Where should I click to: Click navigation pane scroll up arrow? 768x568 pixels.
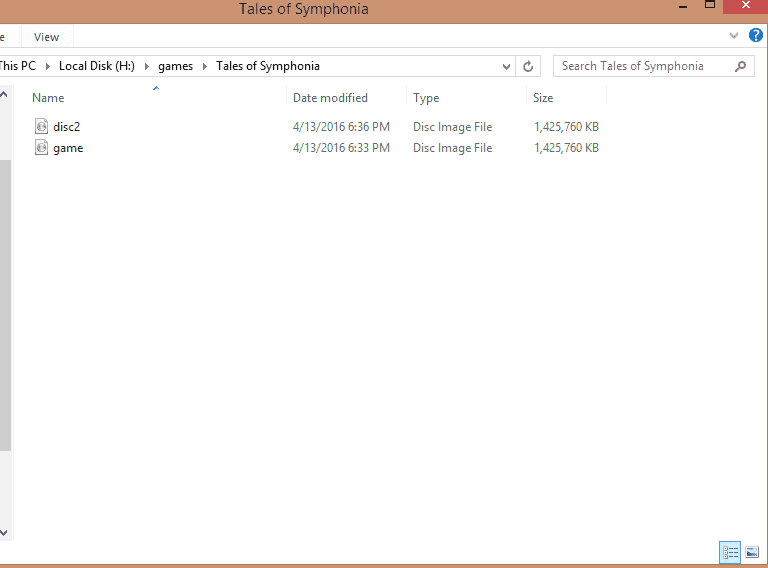4,95
